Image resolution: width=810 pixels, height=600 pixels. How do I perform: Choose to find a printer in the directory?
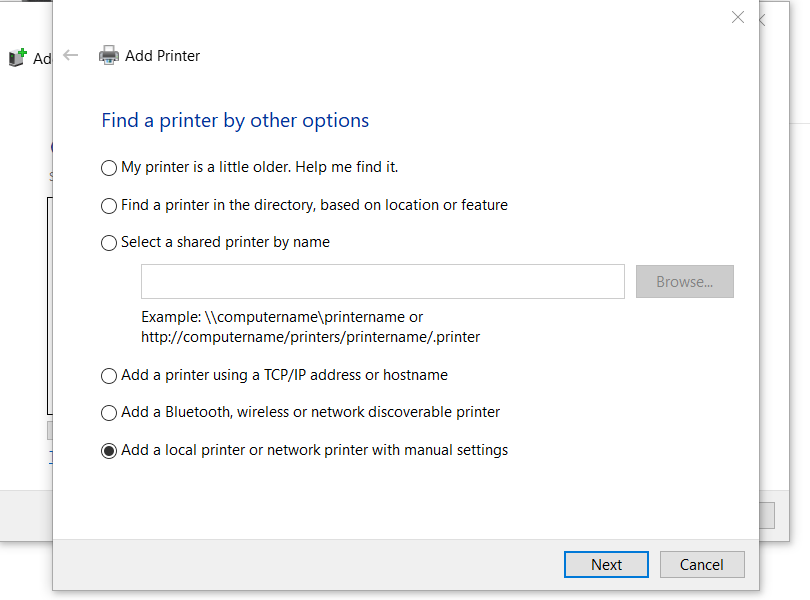tap(109, 205)
